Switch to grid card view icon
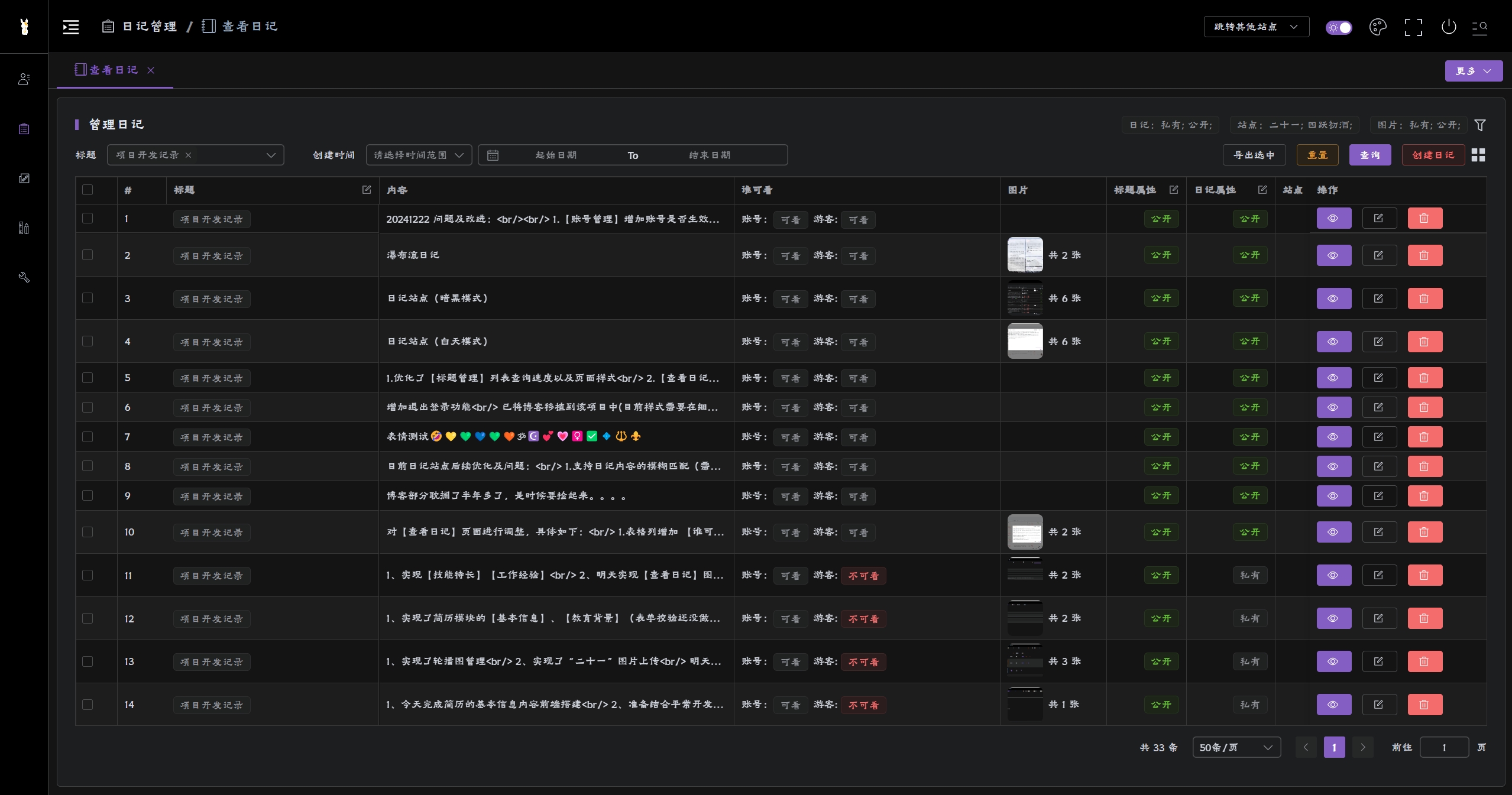Screen dimensions: 1512x795 (x=1478, y=155)
